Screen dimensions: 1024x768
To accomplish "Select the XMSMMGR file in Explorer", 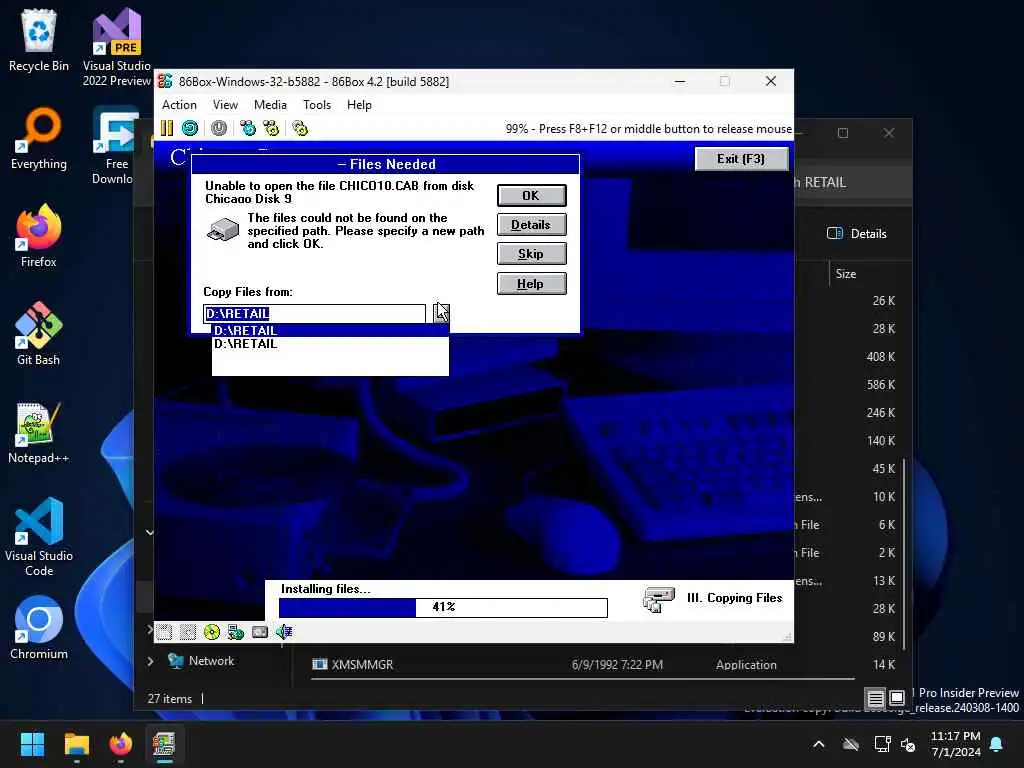I will coord(362,664).
